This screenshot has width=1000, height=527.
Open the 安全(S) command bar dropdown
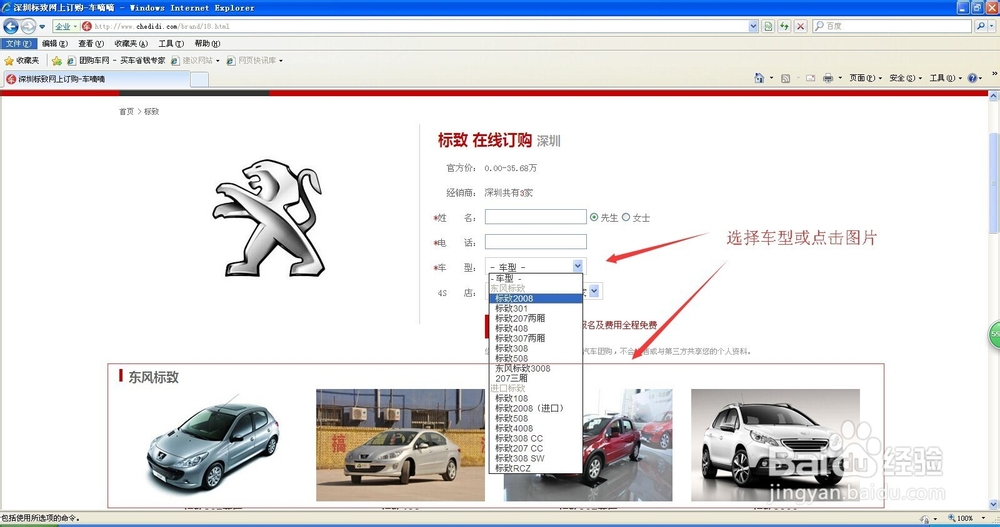[906, 78]
